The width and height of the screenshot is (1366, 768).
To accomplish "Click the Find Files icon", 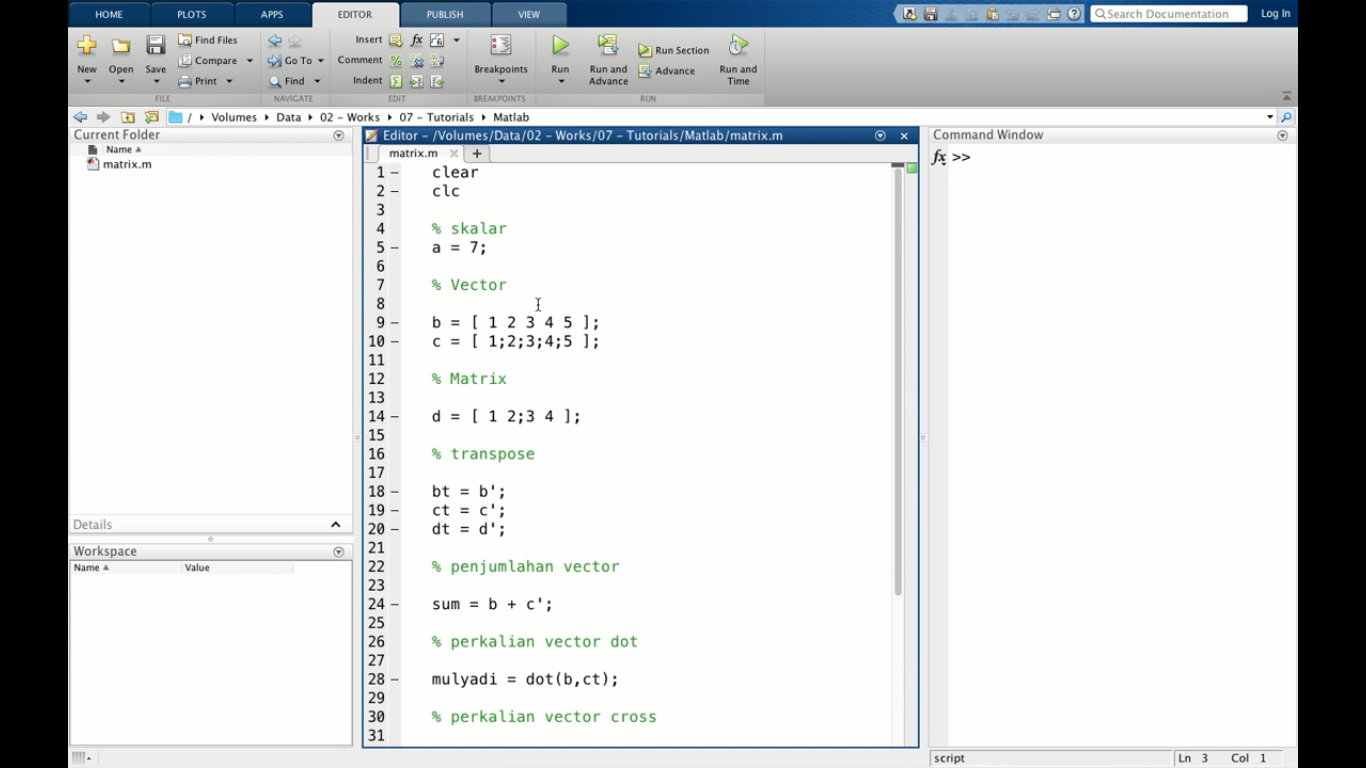I will [185, 40].
